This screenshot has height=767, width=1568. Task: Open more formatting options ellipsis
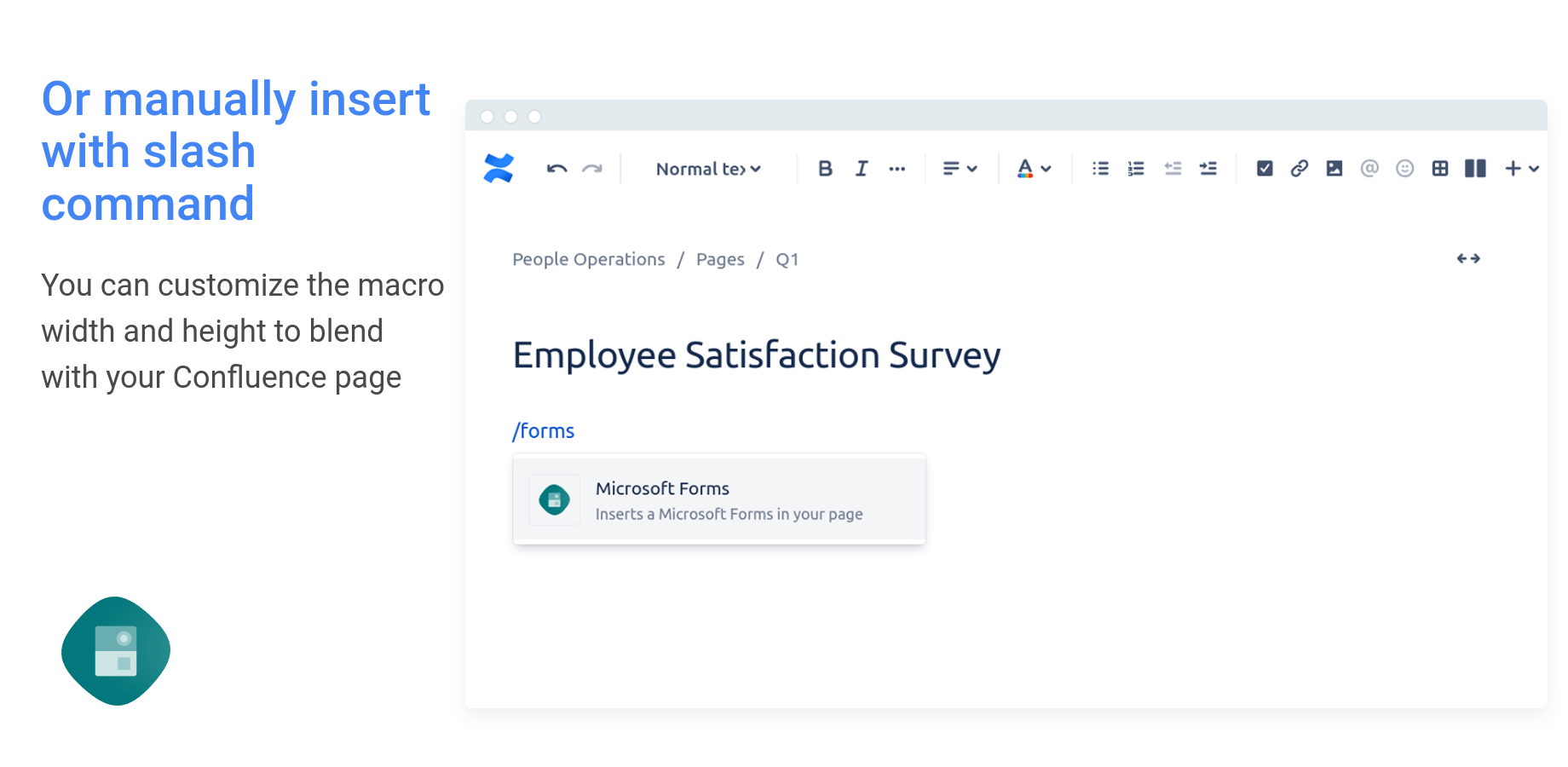click(x=896, y=169)
